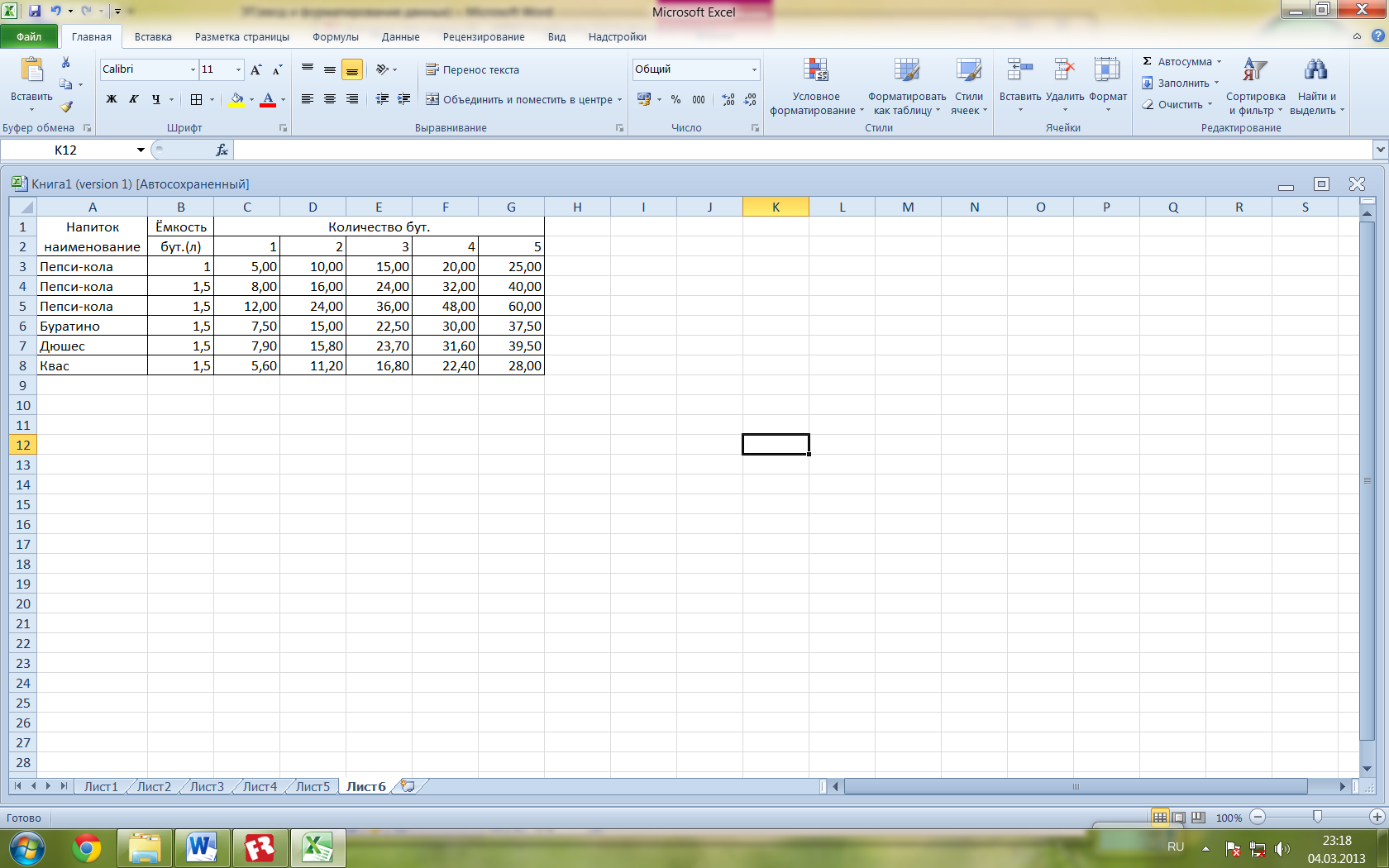This screenshot has width=1389, height=868.
Task: Click zoom out minus button
Action: click(x=1258, y=818)
